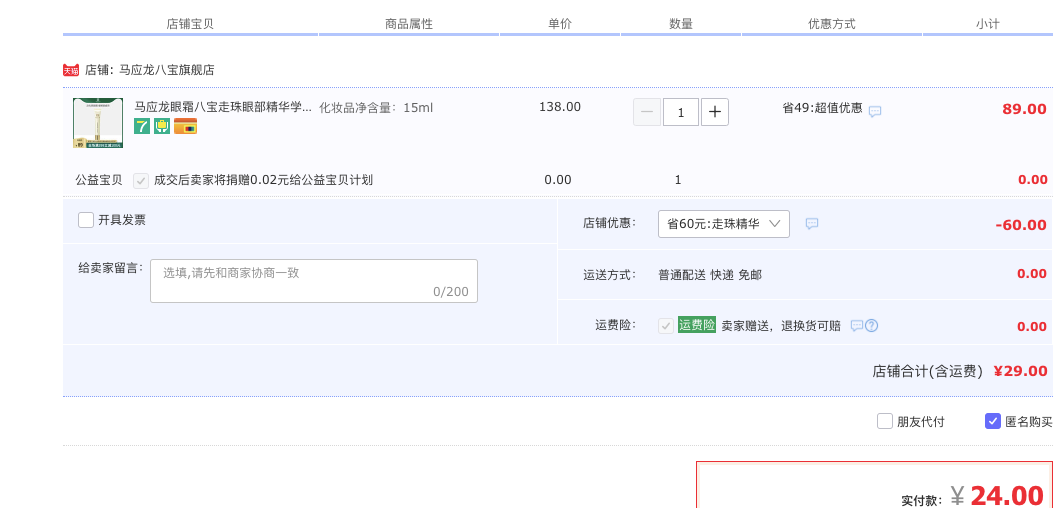Increase quantity with the plus button
Viewport: 1053px width, 508px height.
tap(715, 112)
